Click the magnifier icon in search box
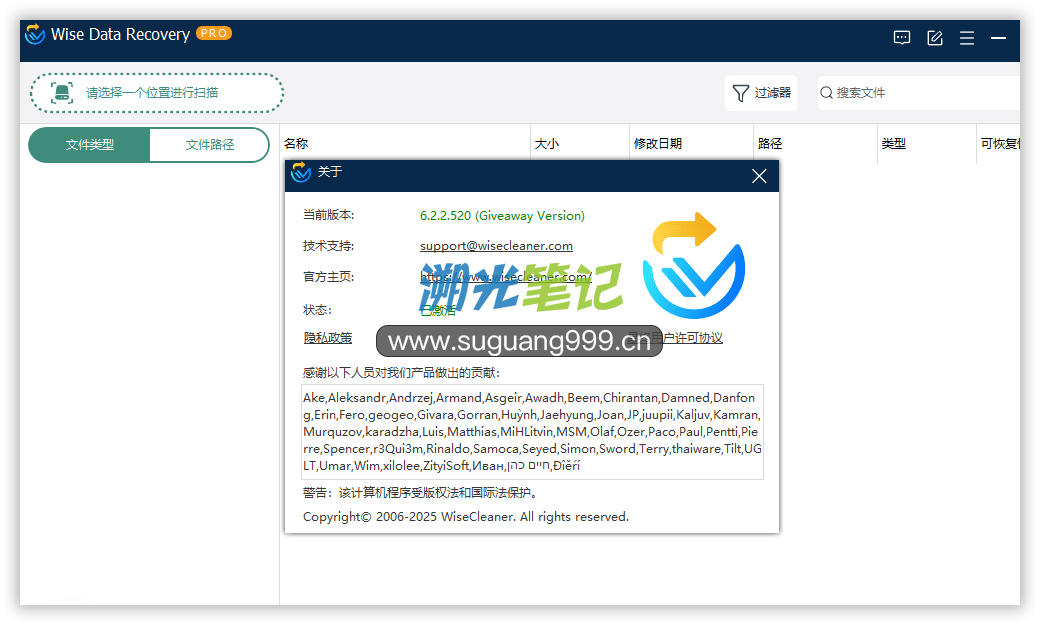Image resolution: width=1040 pixels, height=625 pixels. pos(827,93)
